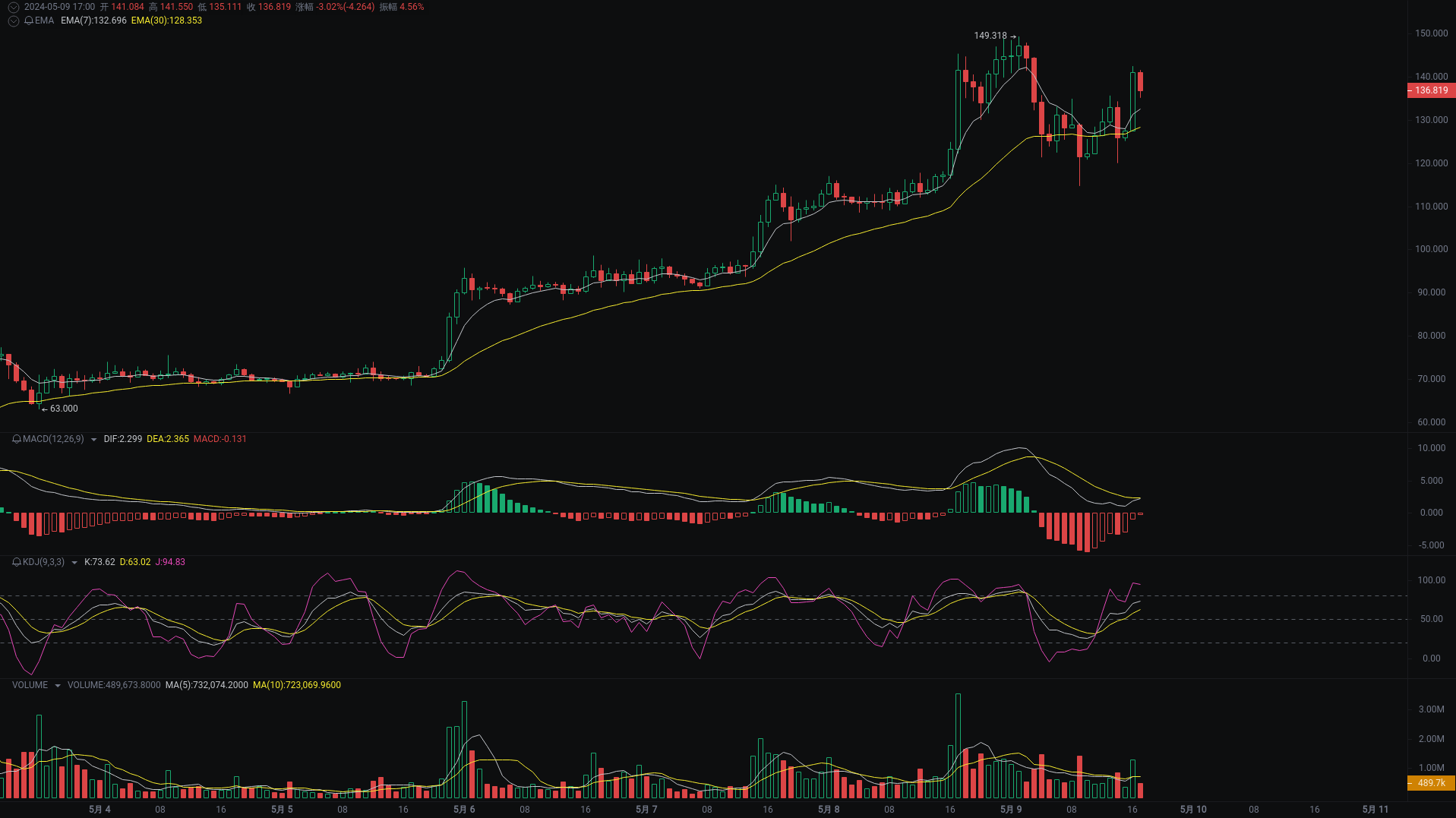
Task: Click the red 136.819 current price tag
Action: coord(1430,90)
